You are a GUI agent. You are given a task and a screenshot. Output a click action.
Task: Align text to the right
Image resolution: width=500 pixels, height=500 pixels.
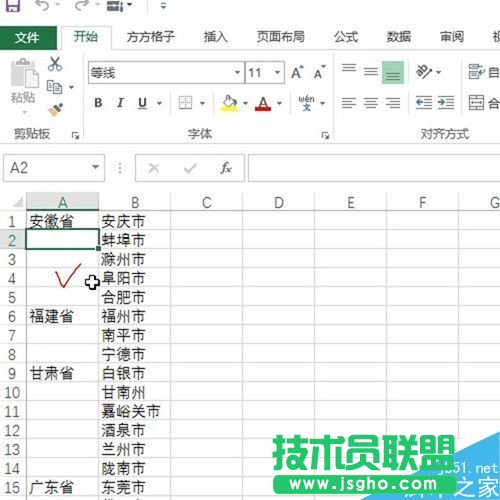click(x=393, y=103)
